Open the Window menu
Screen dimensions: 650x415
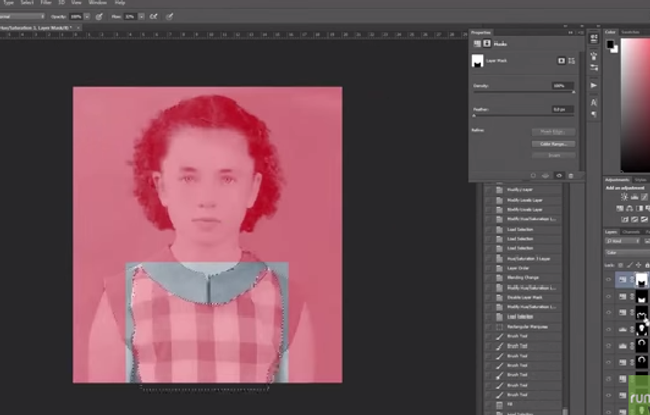(x=98, y=2)
